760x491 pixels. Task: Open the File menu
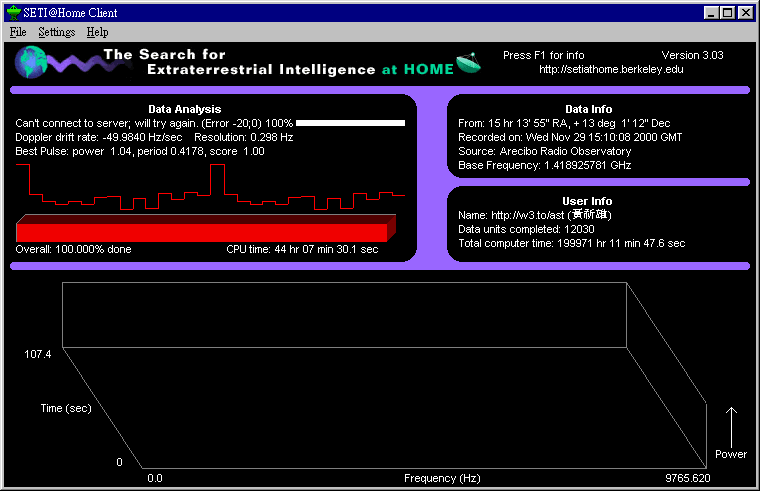click(18, 32)
